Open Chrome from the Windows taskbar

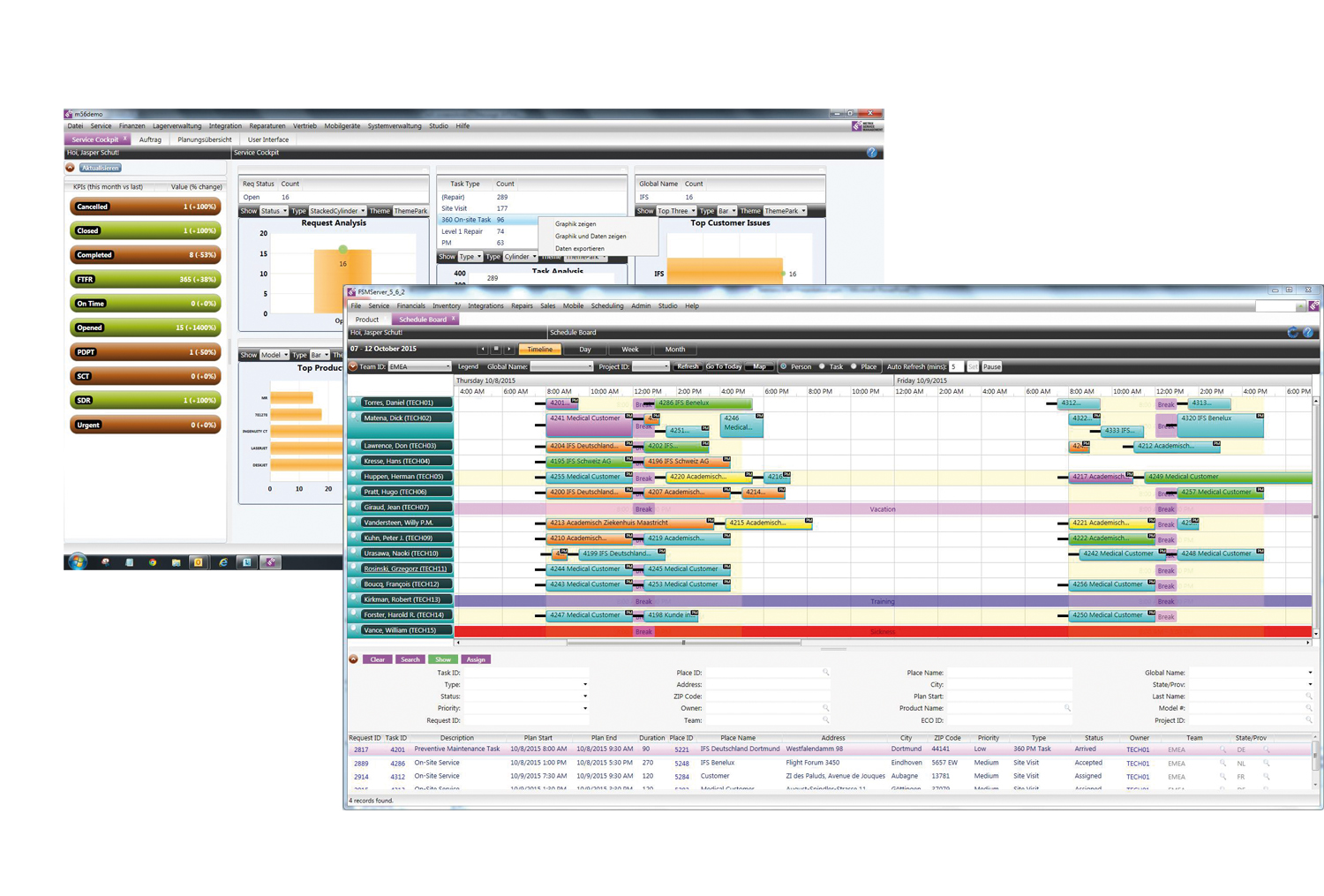152,562
